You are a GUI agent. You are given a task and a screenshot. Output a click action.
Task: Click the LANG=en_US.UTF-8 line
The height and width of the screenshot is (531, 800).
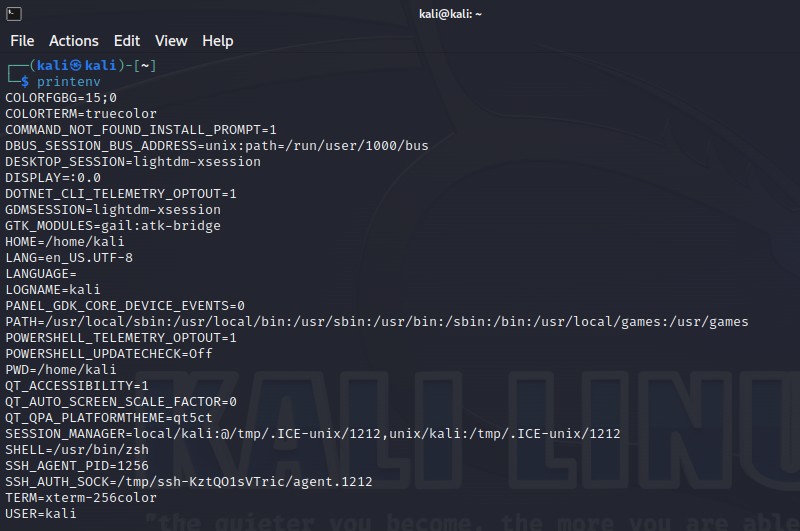tap(69, 257)
